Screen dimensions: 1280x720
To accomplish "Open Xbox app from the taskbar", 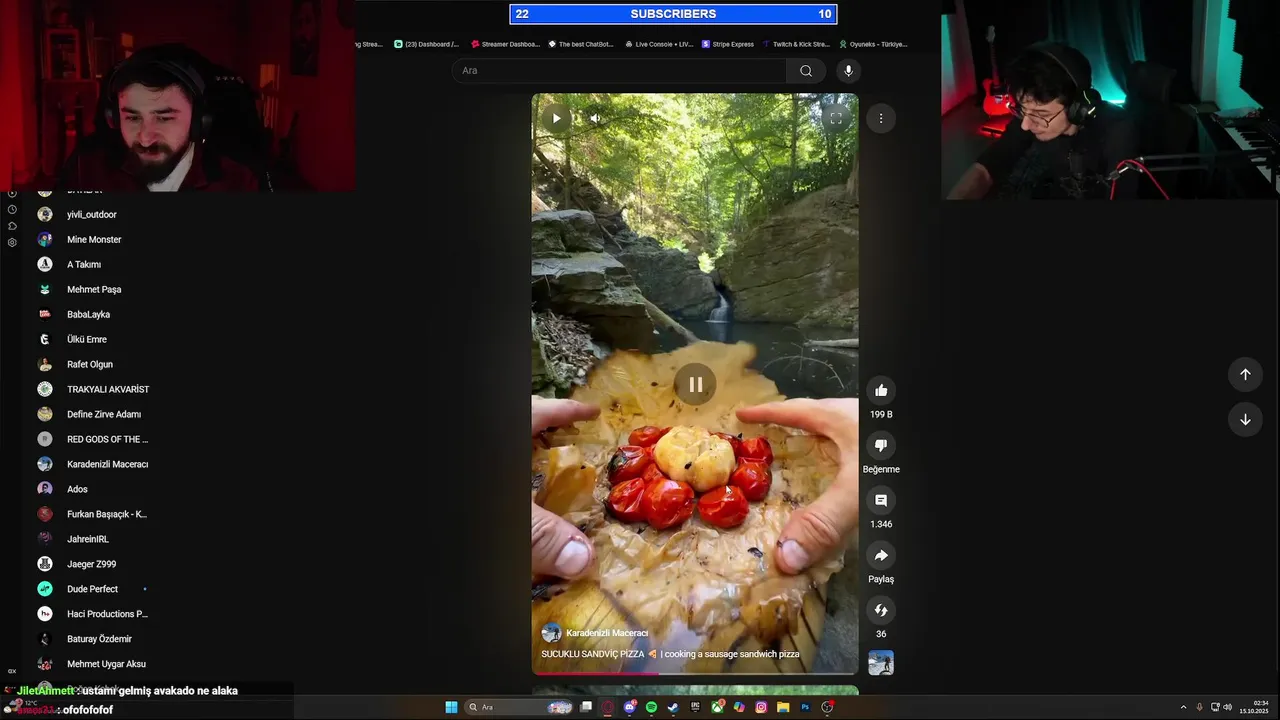I will (717, 707).
